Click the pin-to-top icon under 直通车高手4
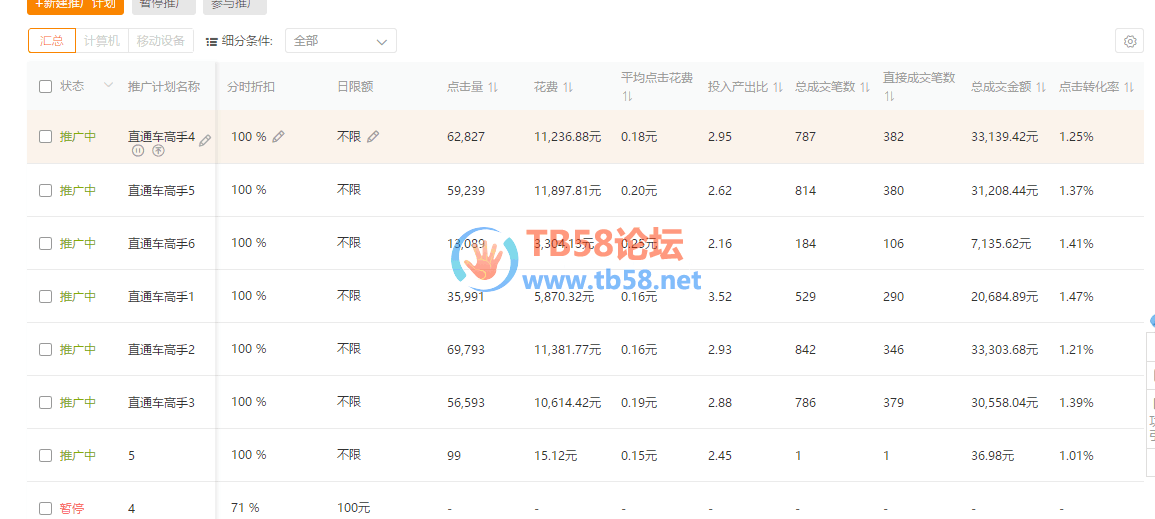This screenshot has height=519, width=1155. 158,151
